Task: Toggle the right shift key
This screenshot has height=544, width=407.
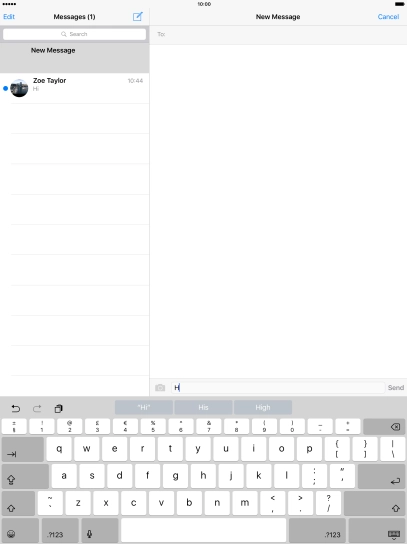Action: coord(375,503)
